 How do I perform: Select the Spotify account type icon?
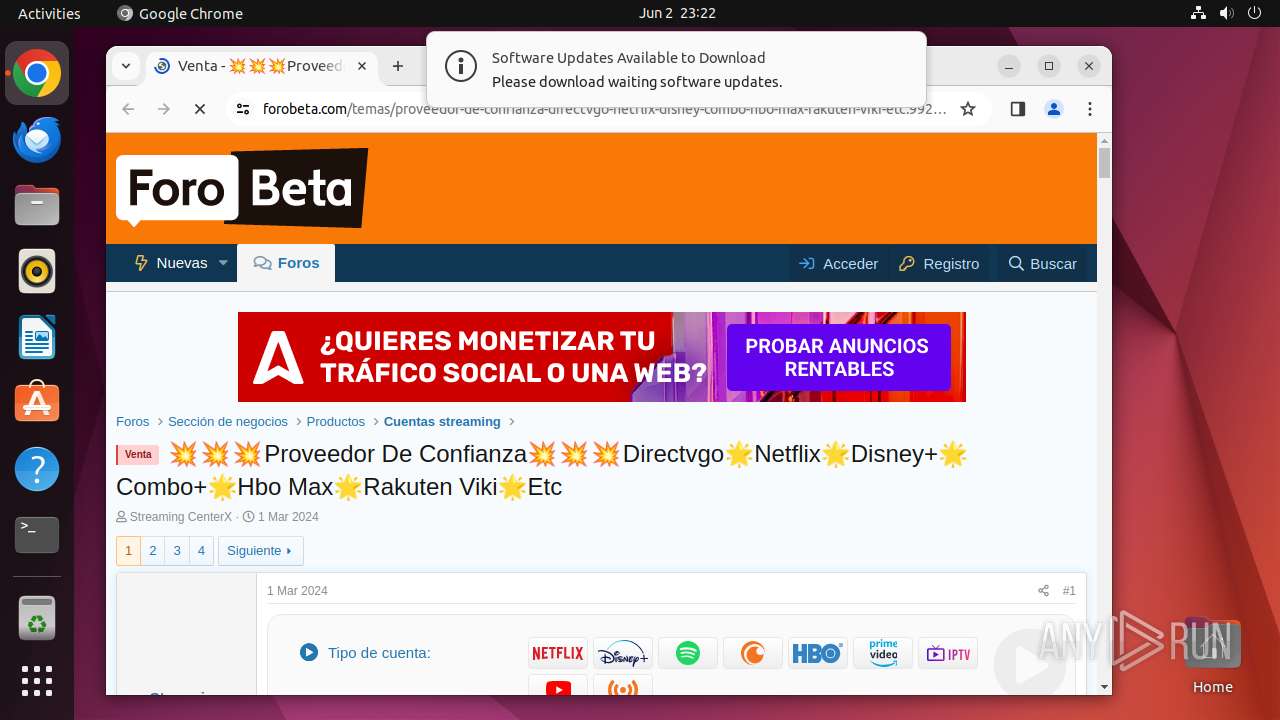pyautogui.click(x=688, y=653)
